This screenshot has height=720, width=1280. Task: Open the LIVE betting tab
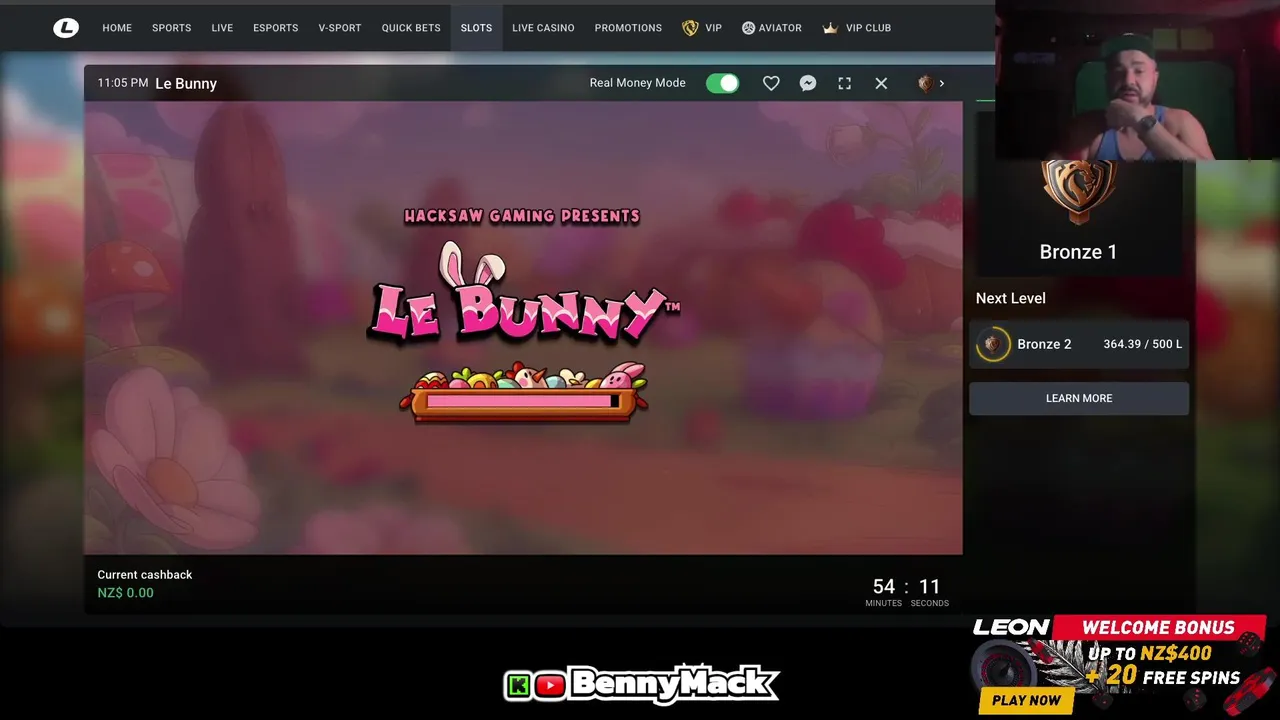[222, 28]
